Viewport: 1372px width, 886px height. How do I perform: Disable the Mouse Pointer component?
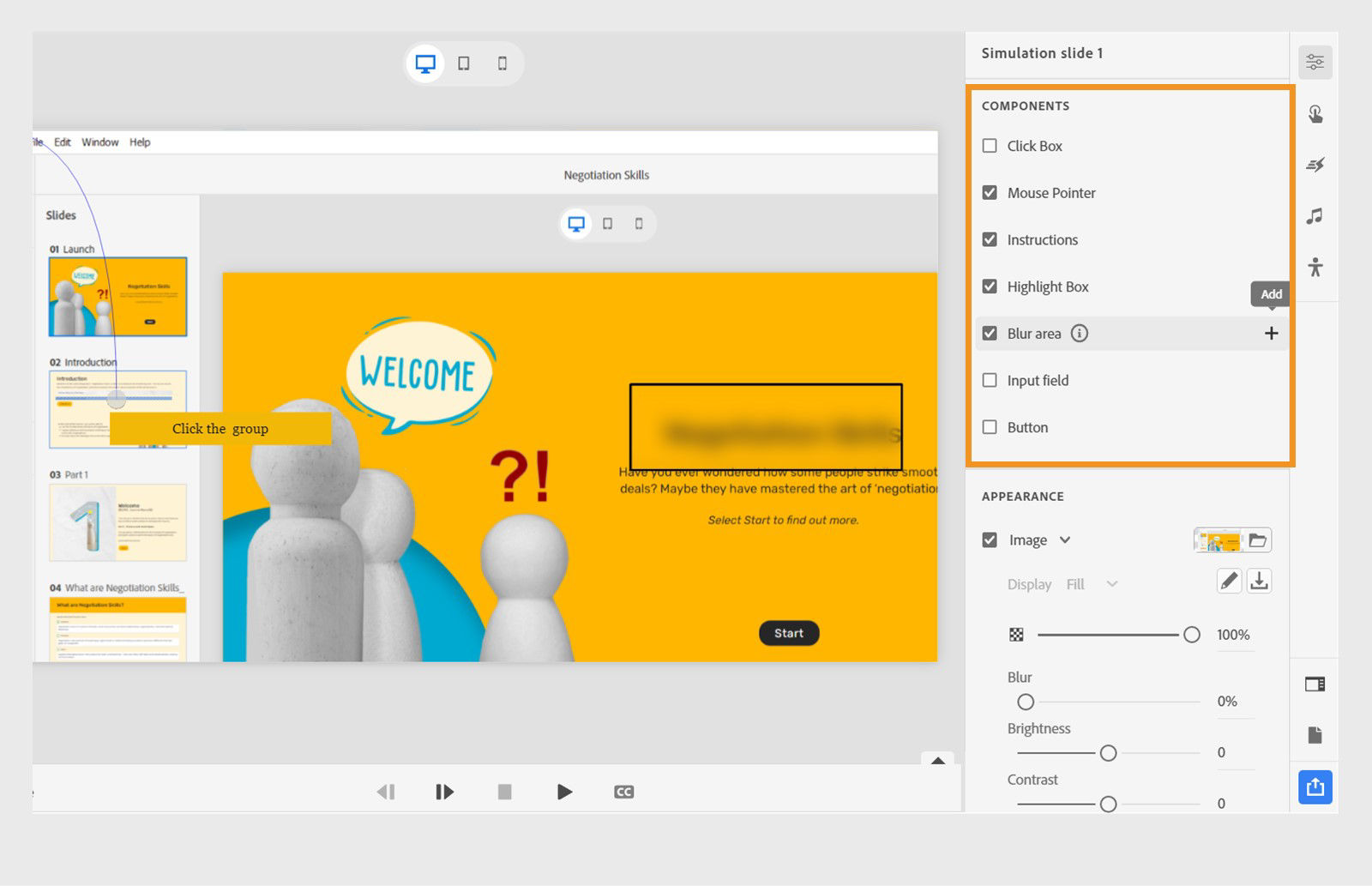pos(990,193)
